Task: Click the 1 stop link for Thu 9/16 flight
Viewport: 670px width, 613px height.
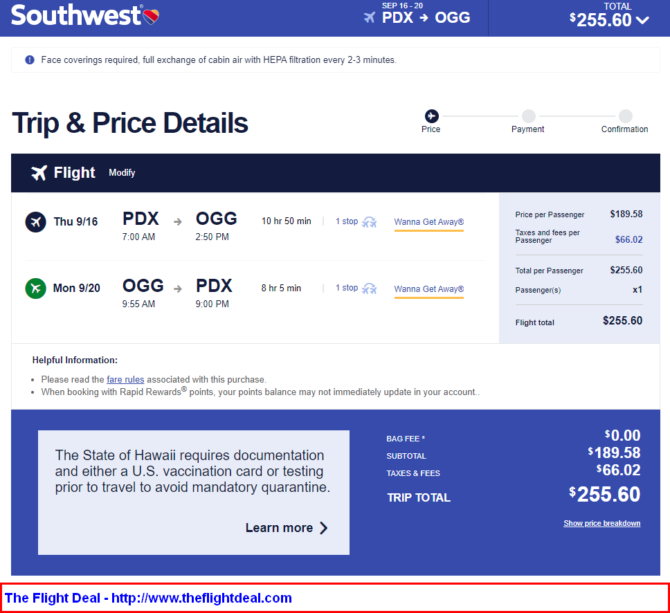Action: (x=347, y=221)
